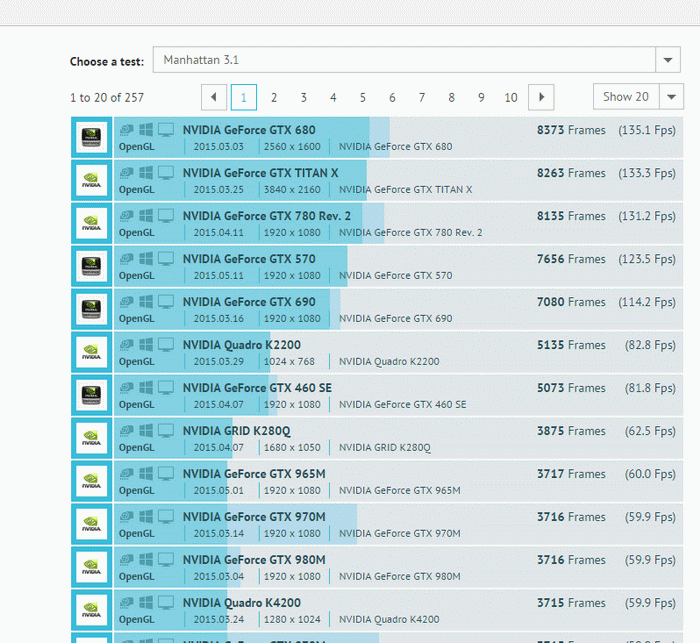Screen dimensions: 700x643
Task: Click the 3840 x 2160 resolution text
Action: coord(292,190)
